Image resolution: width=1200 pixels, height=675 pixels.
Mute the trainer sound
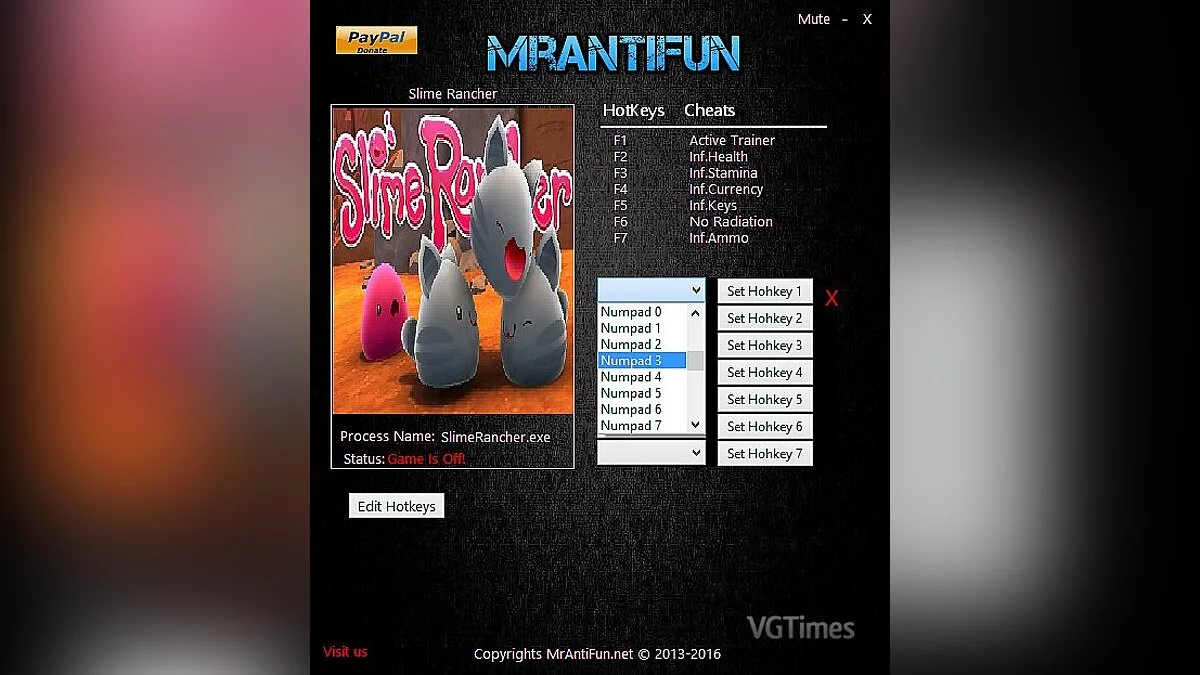(x=813, y=19)
